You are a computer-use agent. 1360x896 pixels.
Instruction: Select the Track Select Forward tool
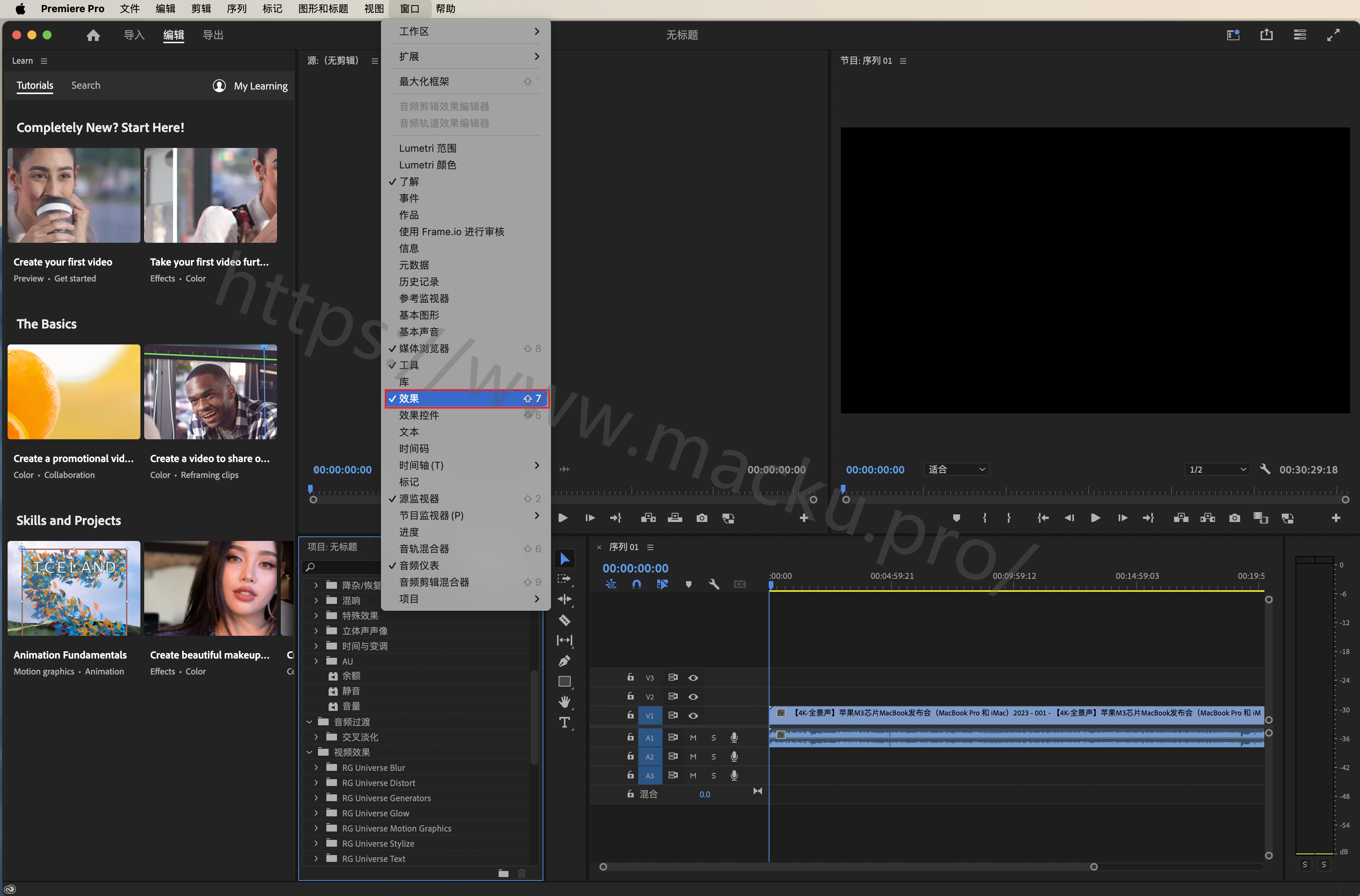click(565, 579)
